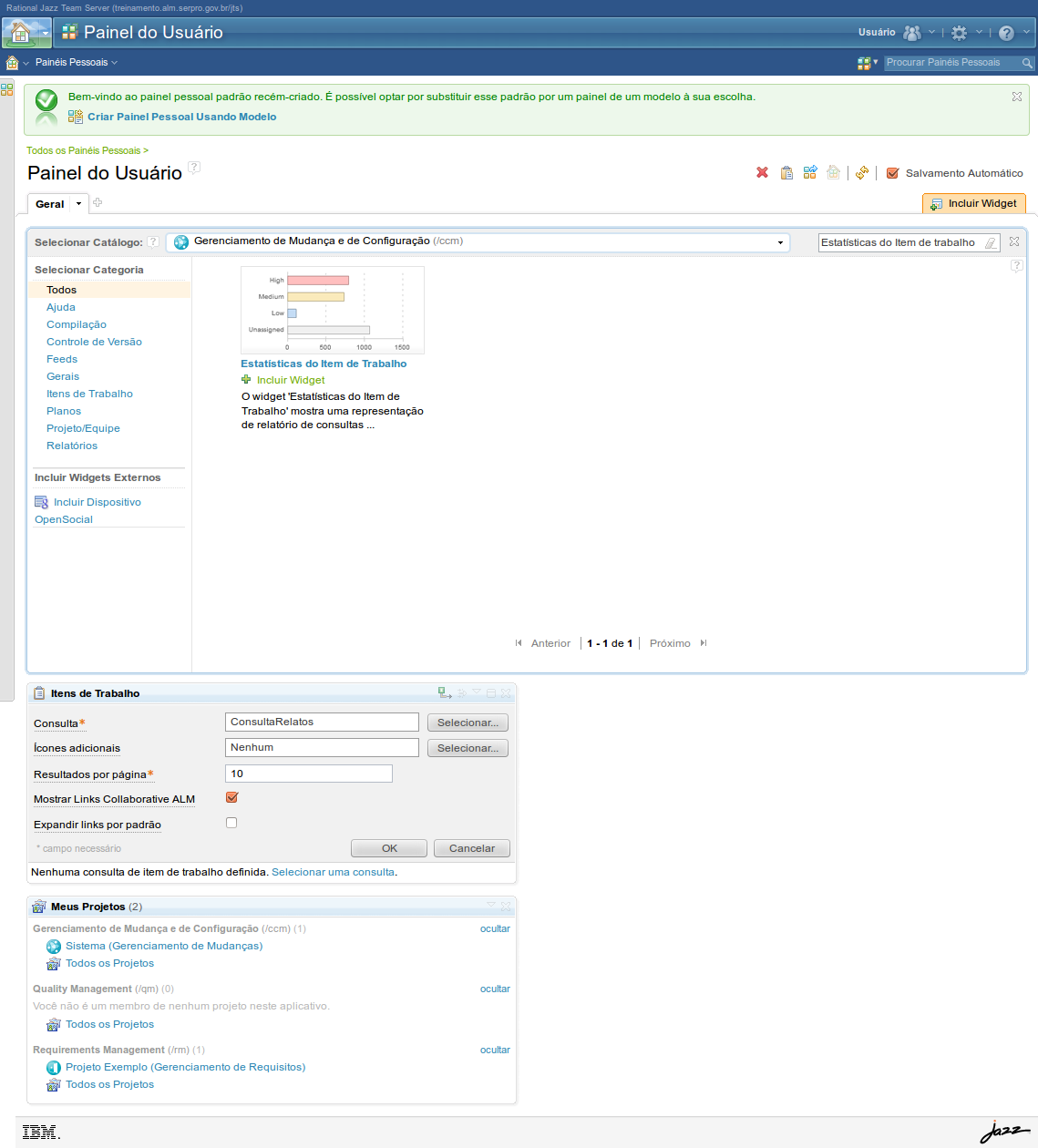This screenshot has height=1148, width=1038.
Task: Click the Procurar Painéis Pessoais search field
Action: (952, 63)
